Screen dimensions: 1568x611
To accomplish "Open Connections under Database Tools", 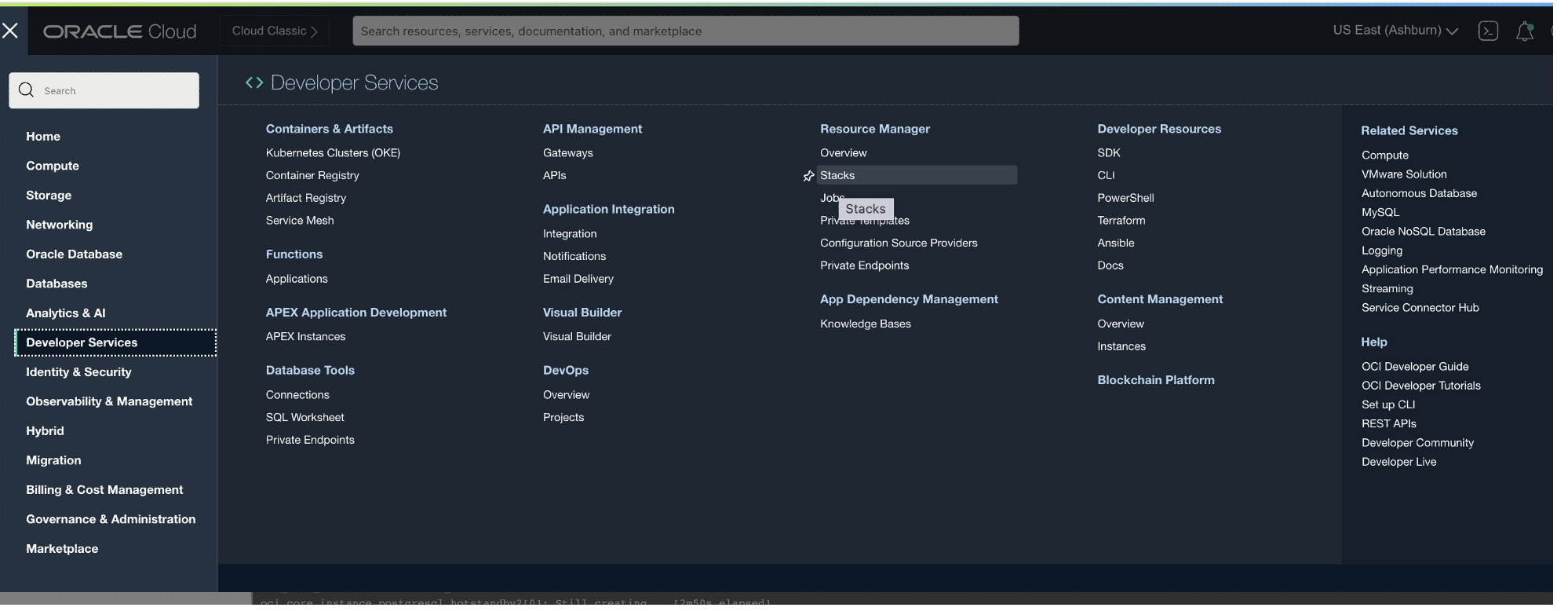I will pos(297,395).
